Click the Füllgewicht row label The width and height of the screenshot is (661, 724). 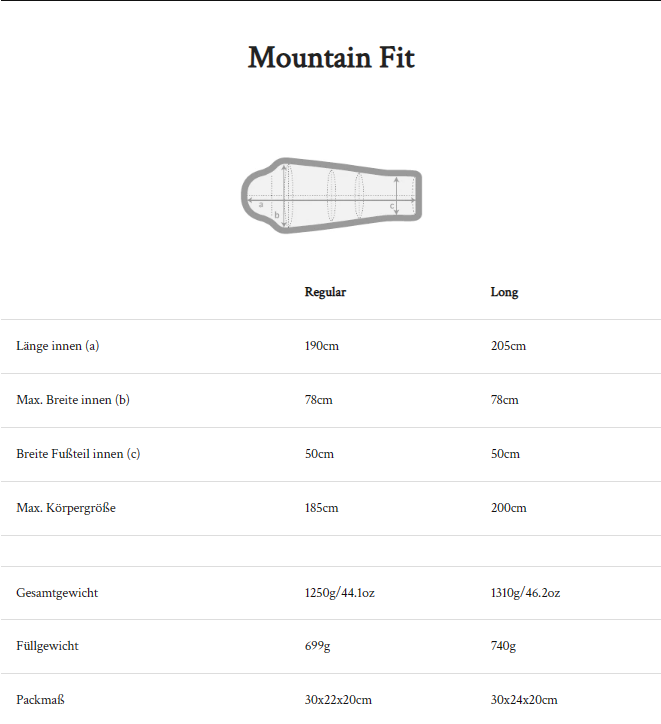coord(47,646)
